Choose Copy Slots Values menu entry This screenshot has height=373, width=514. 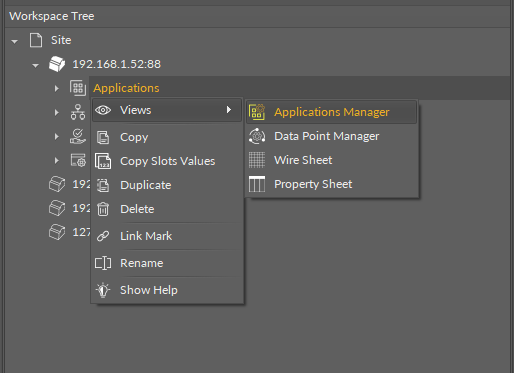pyautogui.click(x=167, y=161)
